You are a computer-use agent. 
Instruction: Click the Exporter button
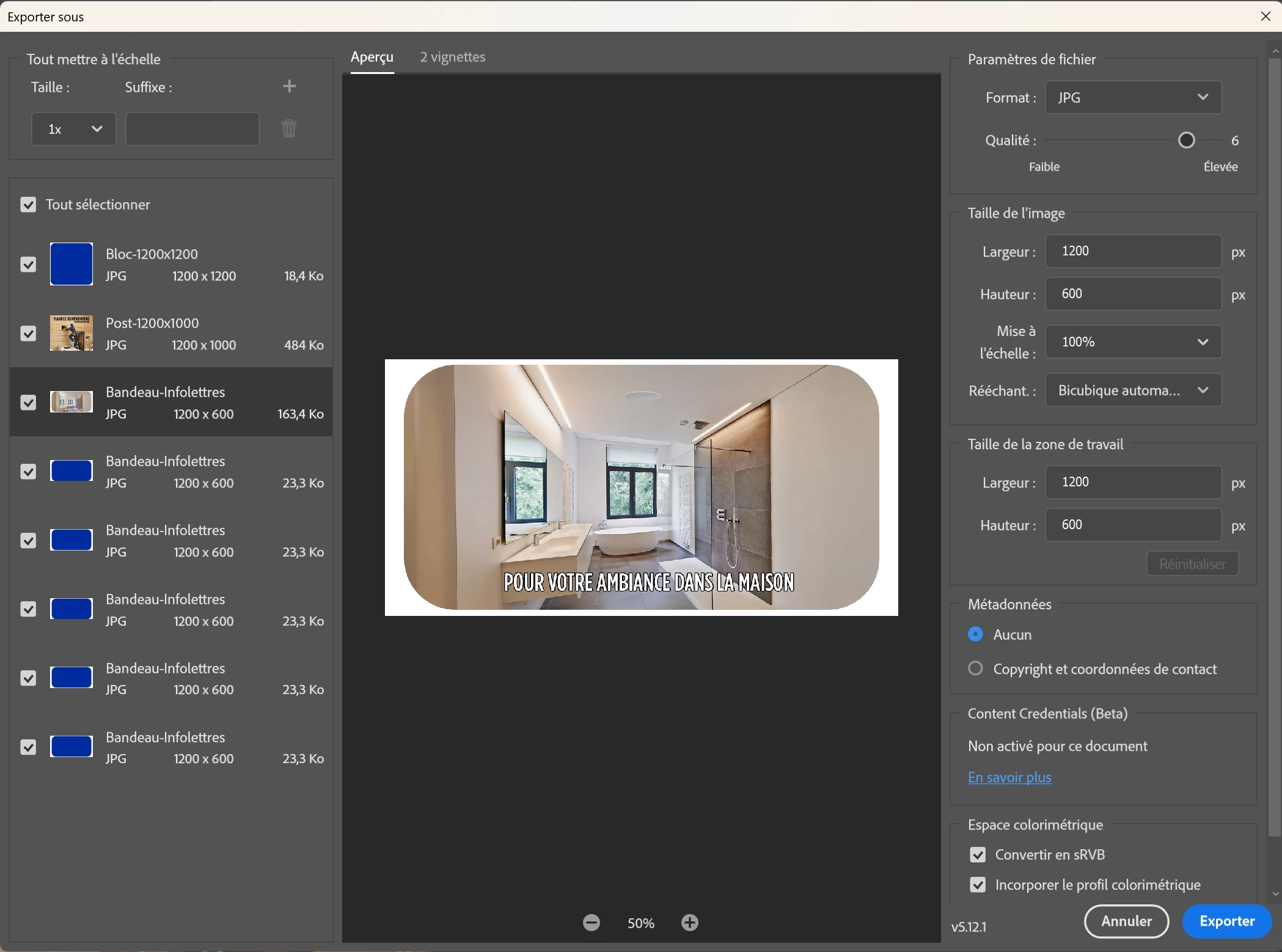click(x=1226, y=921)
